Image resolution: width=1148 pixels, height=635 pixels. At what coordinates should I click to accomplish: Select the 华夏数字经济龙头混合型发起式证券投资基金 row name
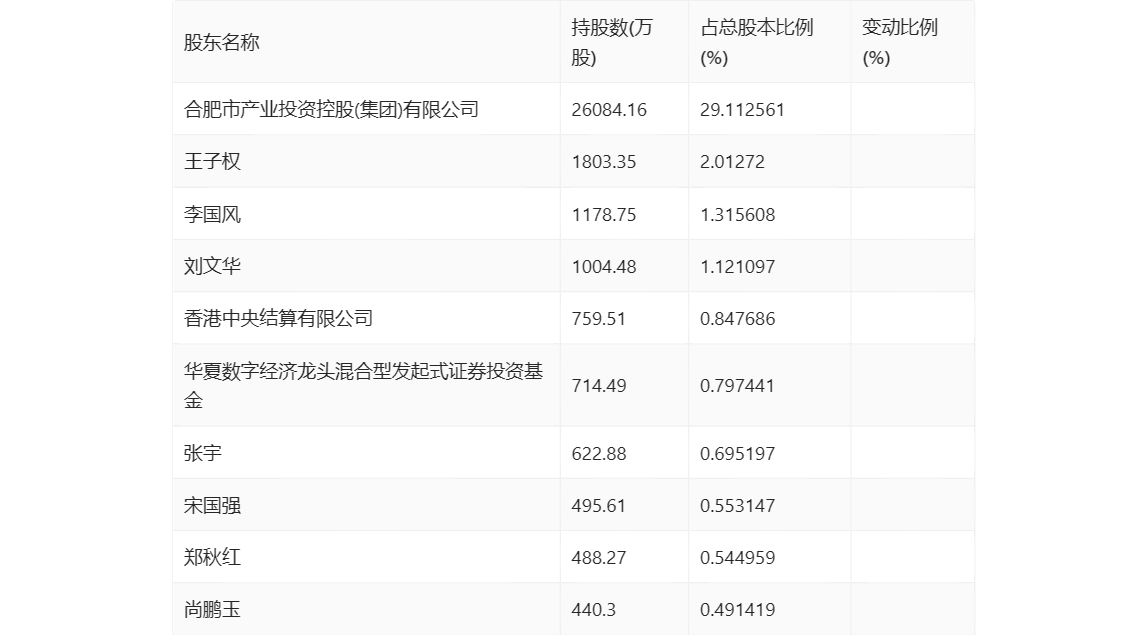pyautogui.click(x=364, y=385)
